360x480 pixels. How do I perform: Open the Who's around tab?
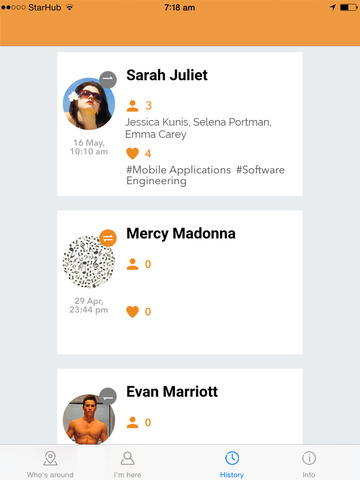(x=50, y=464)
